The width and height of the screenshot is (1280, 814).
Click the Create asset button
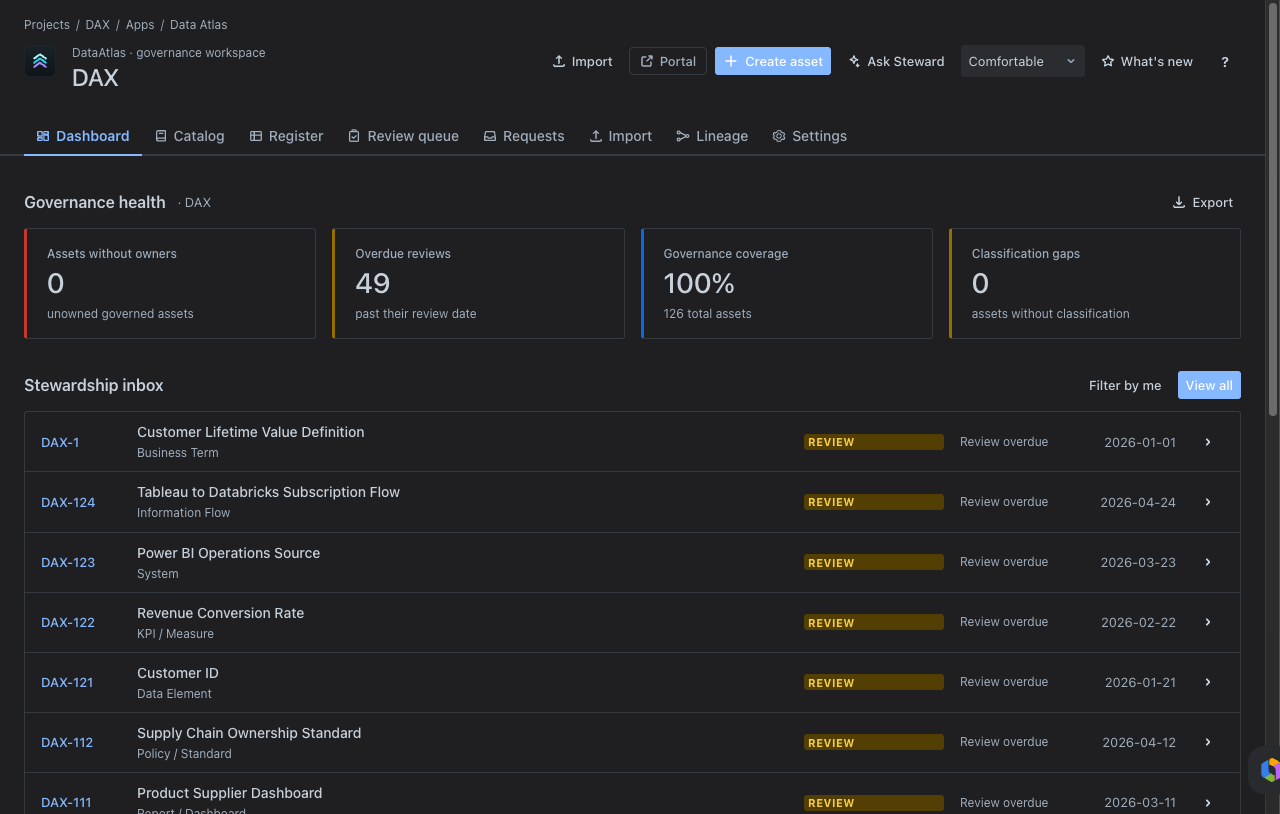[773, 61]
